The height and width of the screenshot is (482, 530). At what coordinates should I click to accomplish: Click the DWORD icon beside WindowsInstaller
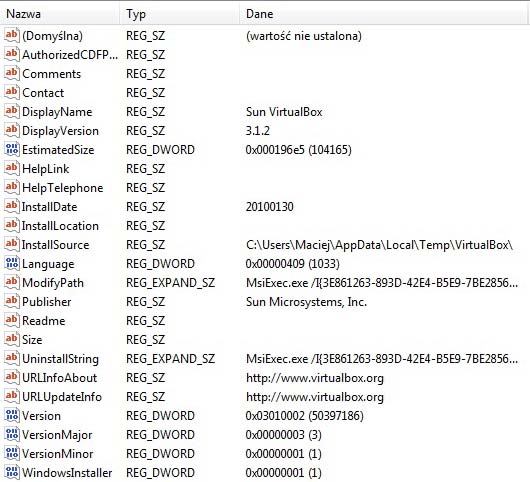[12, 472]
